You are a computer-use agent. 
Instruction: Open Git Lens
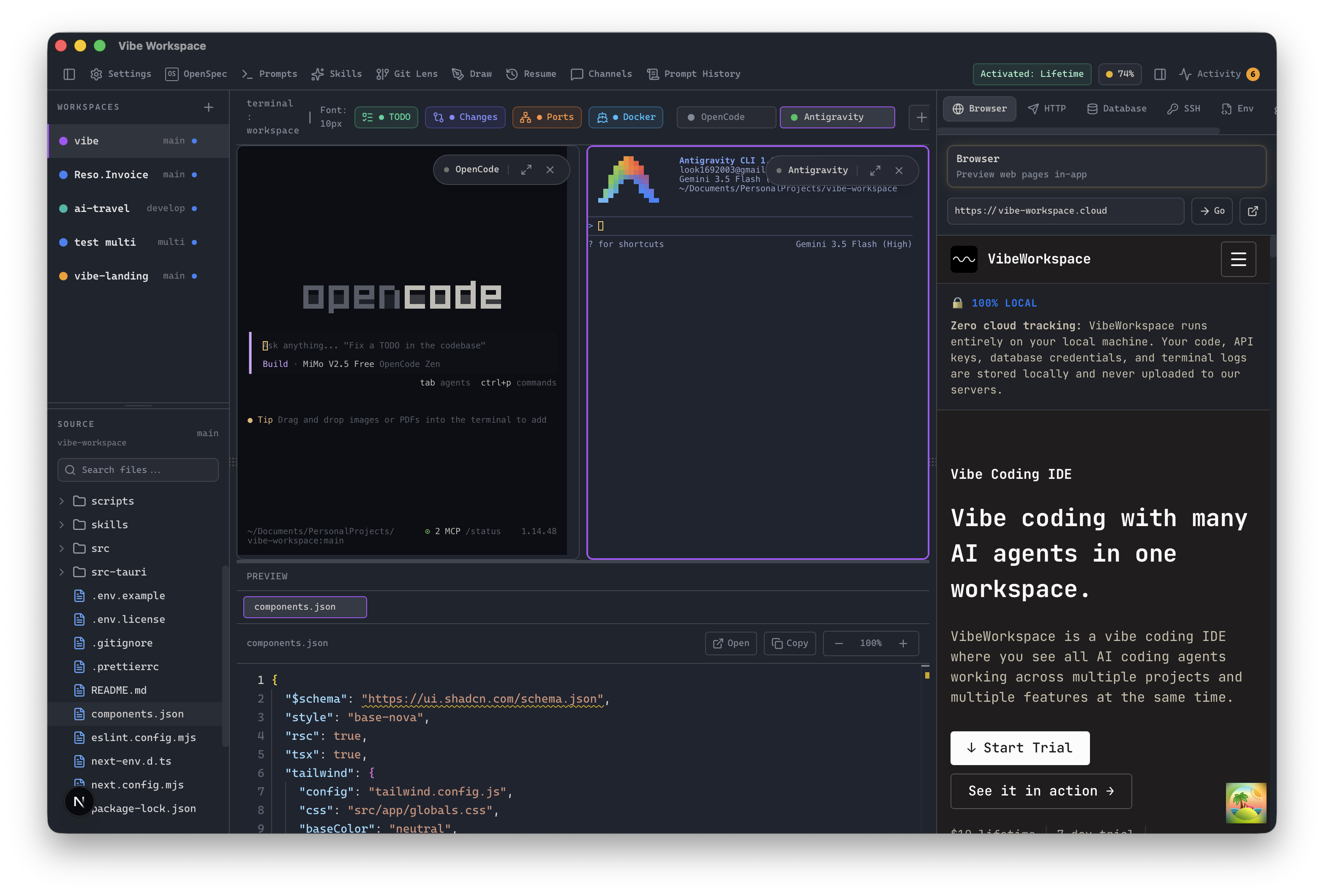407,74
